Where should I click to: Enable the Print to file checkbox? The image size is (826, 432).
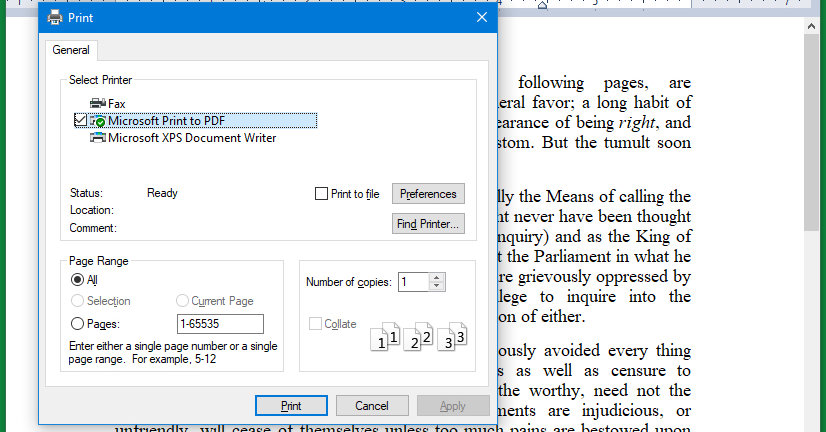(321, 194)
